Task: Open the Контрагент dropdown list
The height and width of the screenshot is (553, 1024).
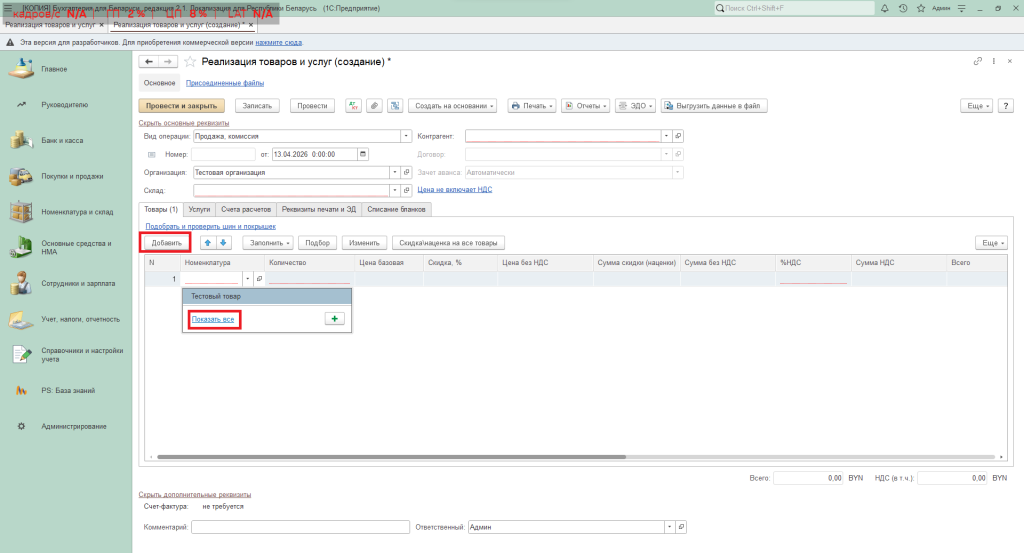Action: click(666, 136)
